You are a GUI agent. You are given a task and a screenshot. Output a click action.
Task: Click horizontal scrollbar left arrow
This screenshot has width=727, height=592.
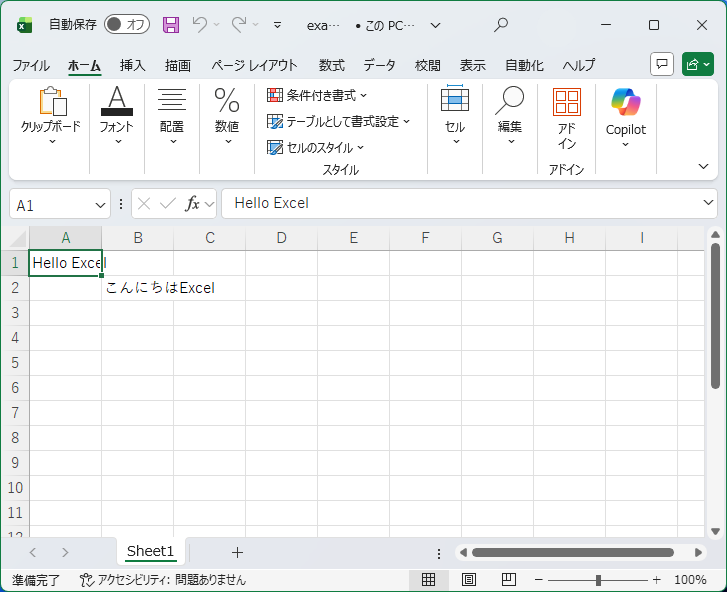tap(463, 553)
